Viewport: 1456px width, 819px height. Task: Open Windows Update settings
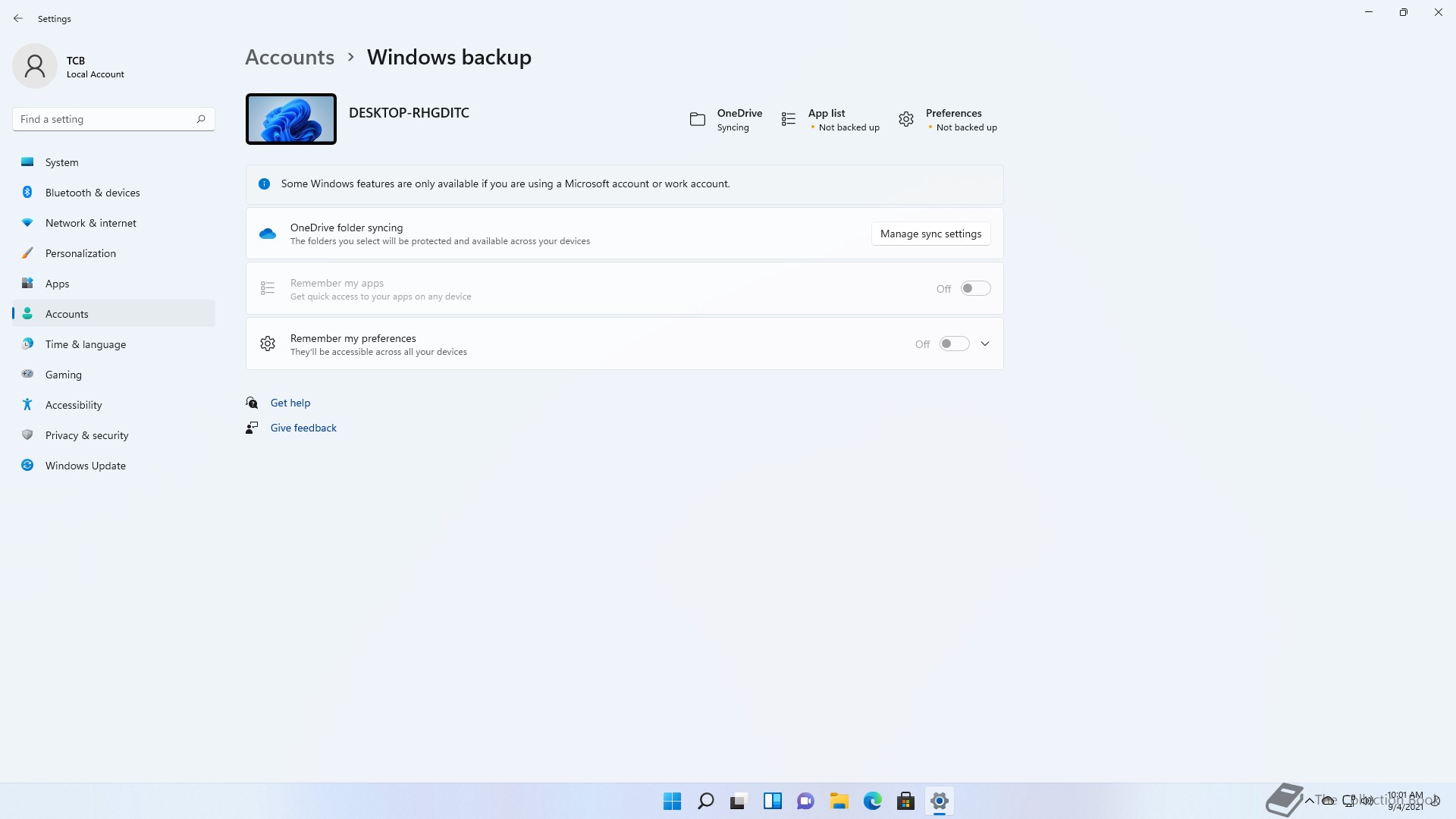(x=114, y=466)
